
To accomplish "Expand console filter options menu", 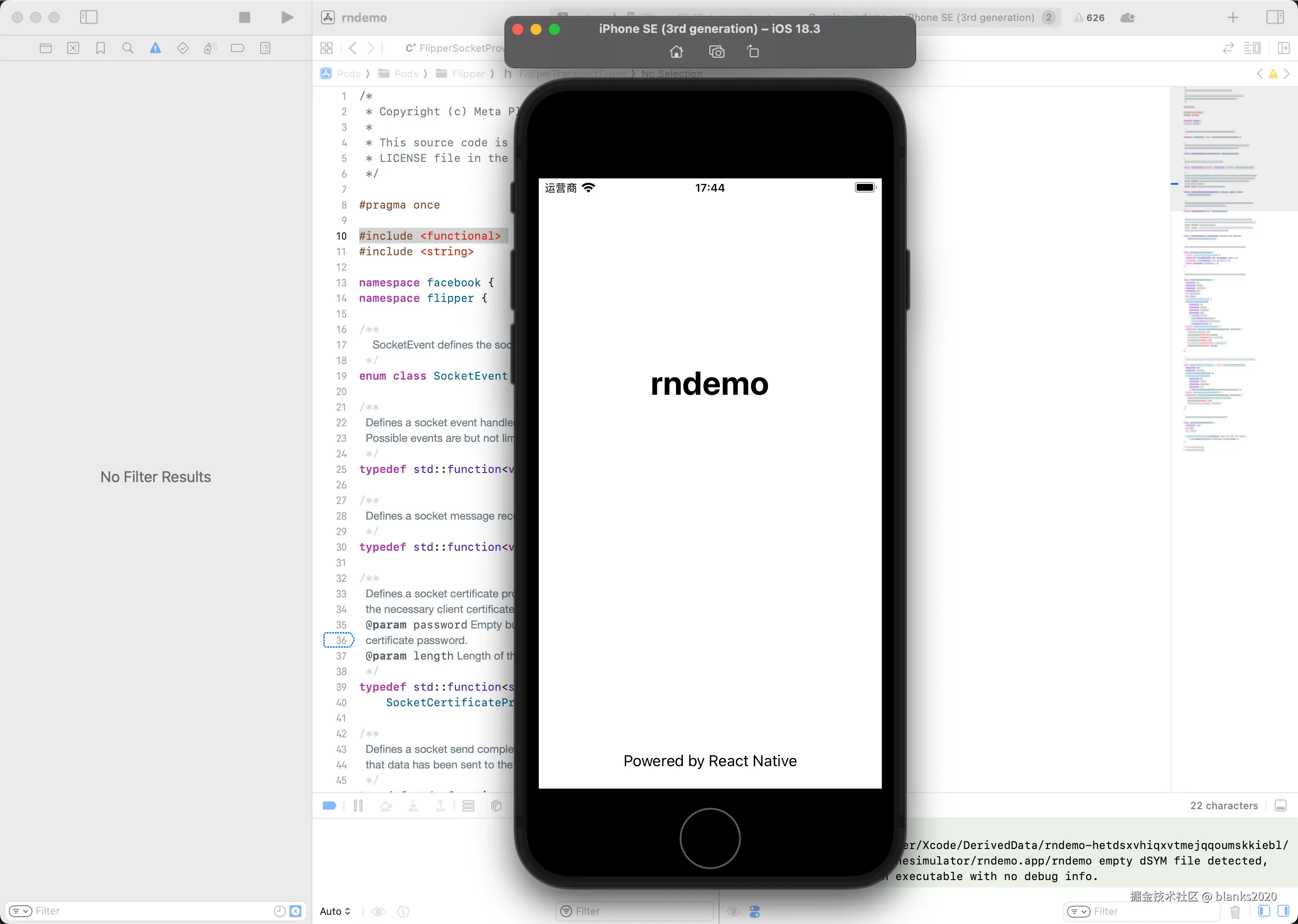I will pos(1078,912).
